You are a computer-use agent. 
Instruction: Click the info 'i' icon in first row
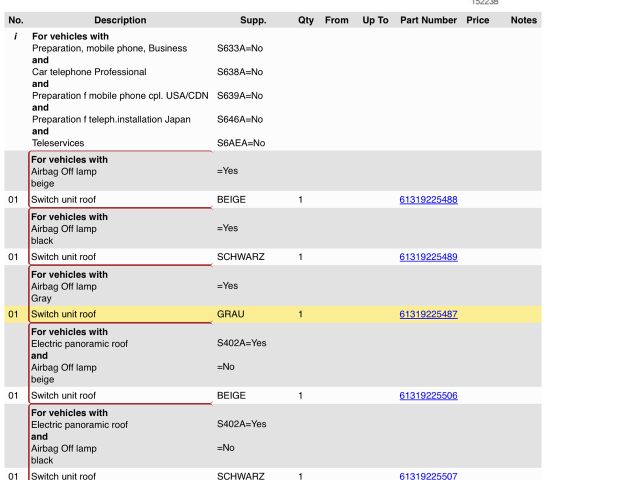[x=15, y=36]
